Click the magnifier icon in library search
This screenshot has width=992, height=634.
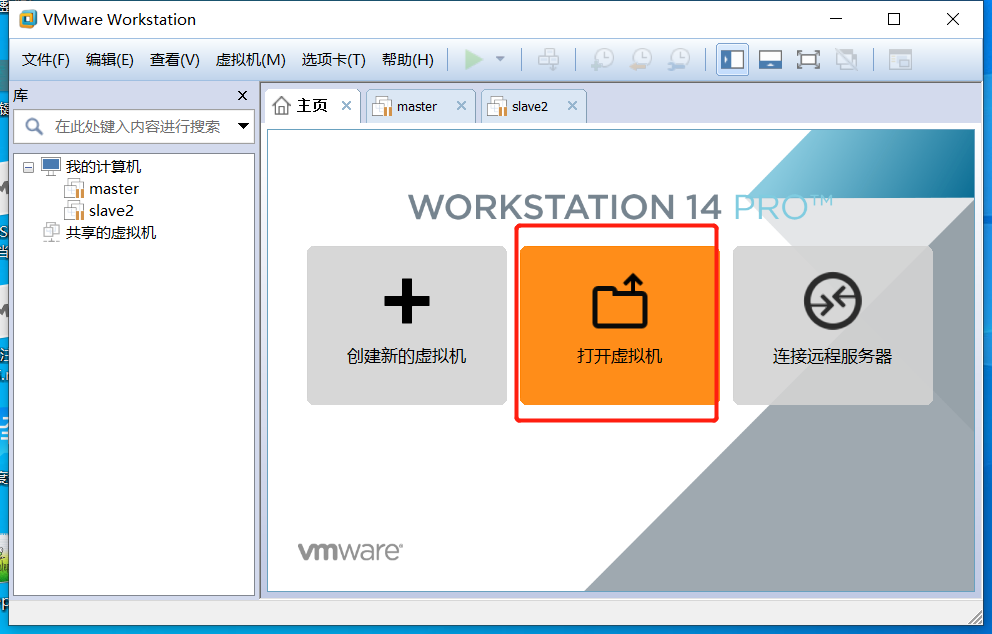pyautogui.click(x=34, y=127)
